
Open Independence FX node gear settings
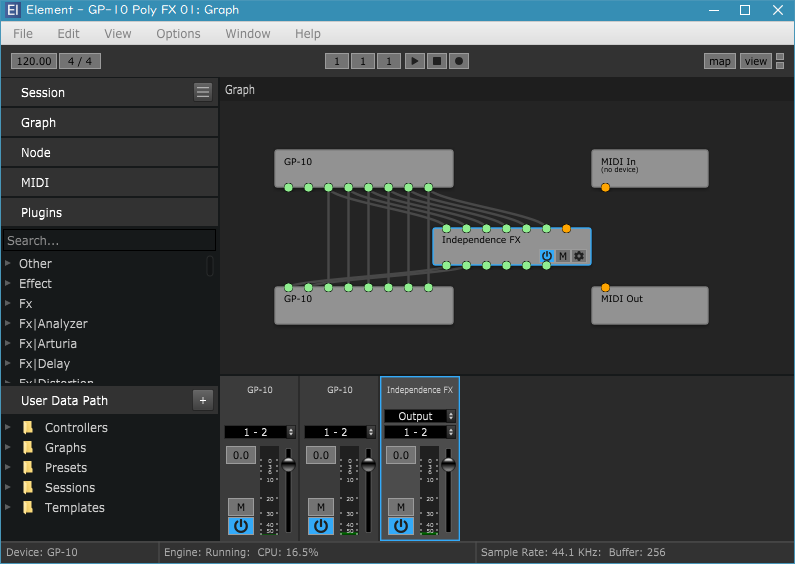(x=579, y=256)
